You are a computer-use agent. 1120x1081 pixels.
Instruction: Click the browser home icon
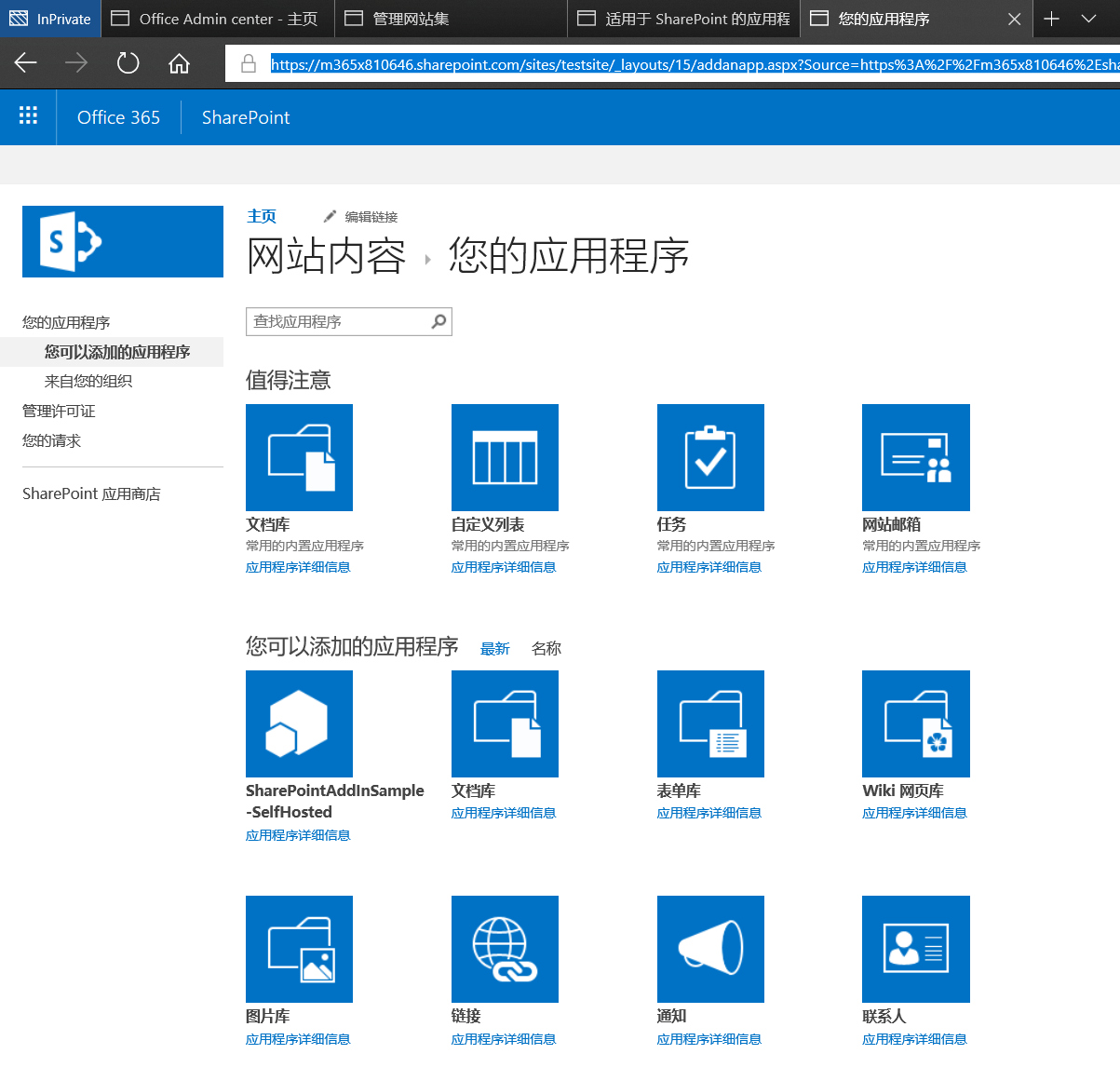181,63
